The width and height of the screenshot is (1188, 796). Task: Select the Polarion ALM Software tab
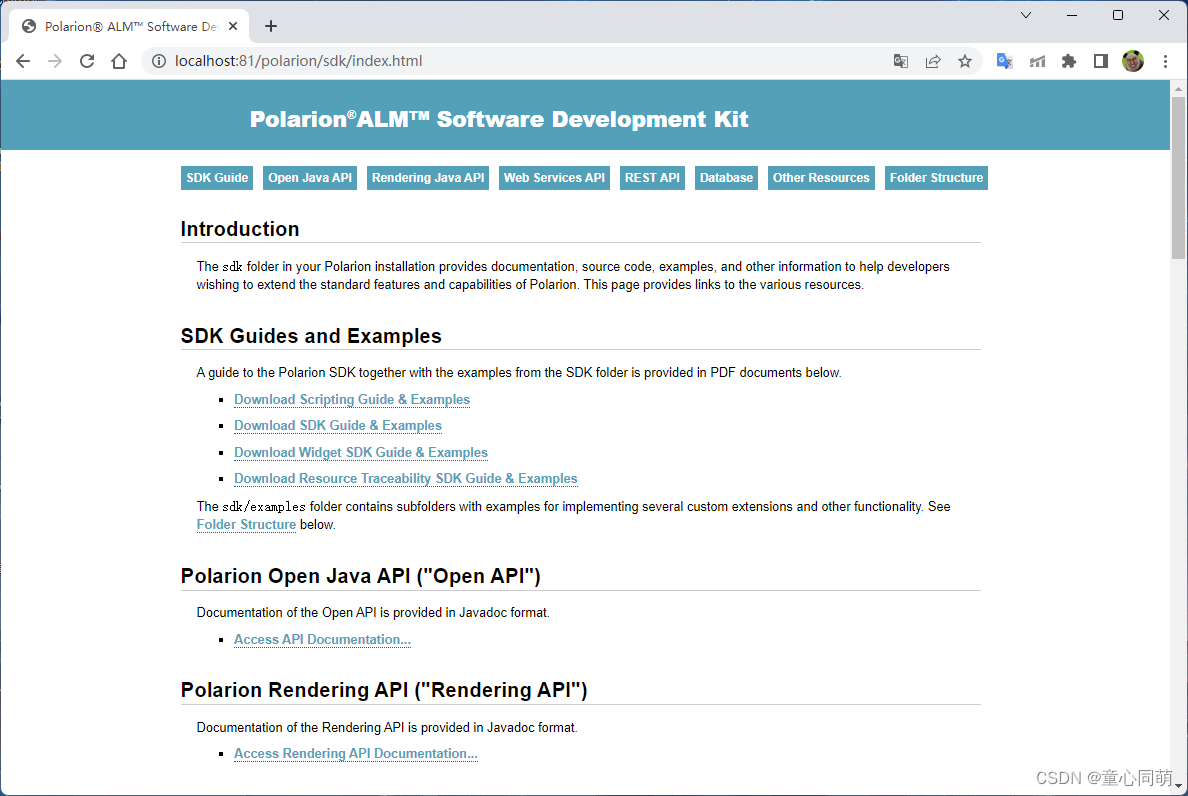(130, 27)
